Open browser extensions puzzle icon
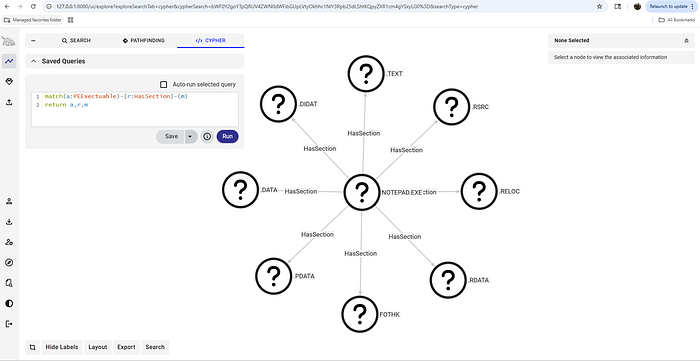The width and height of the screenshot is (700, 361). [618, 7]
